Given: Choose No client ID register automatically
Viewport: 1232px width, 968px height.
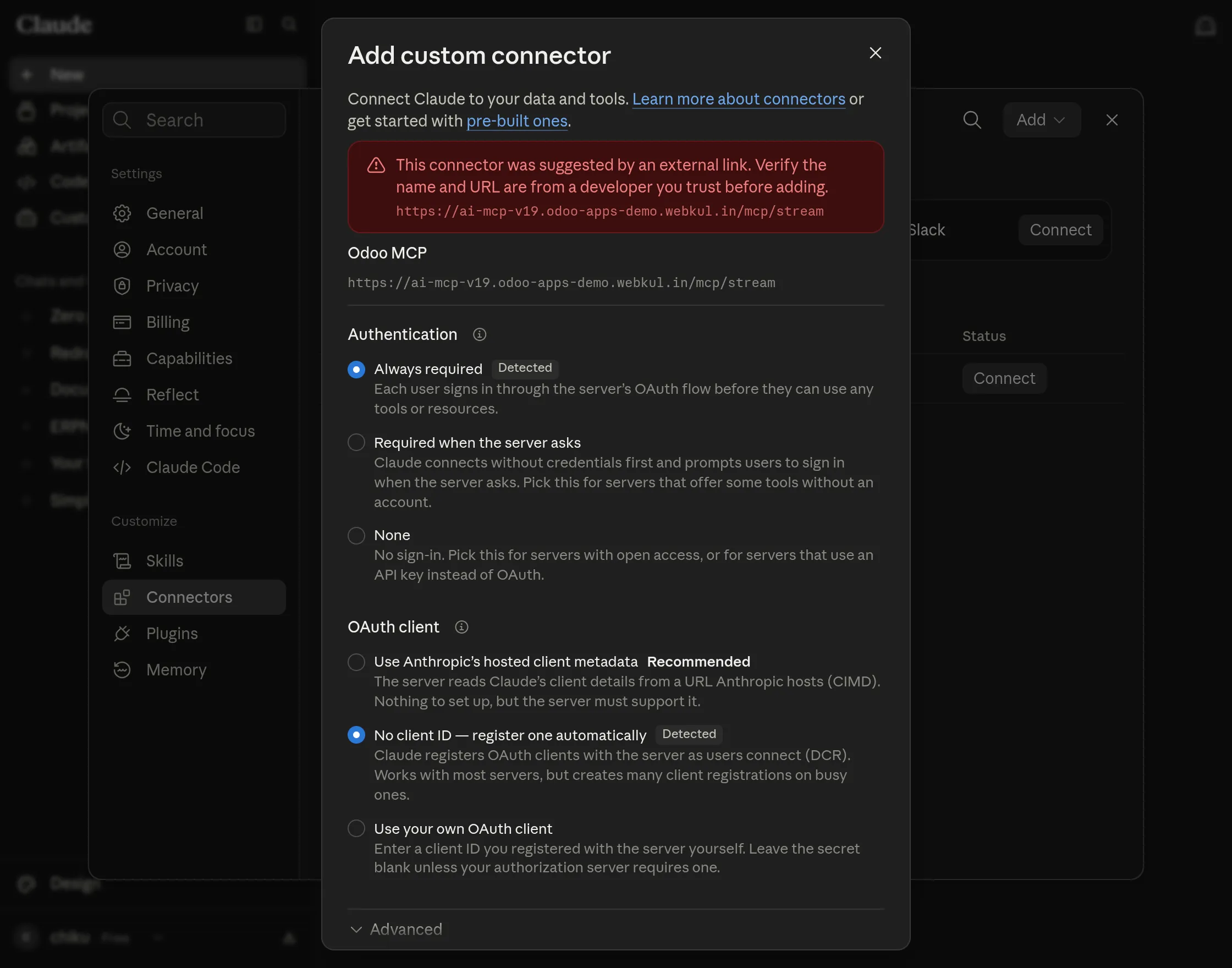Looking at the screenshot, I should tap(356, 735).
